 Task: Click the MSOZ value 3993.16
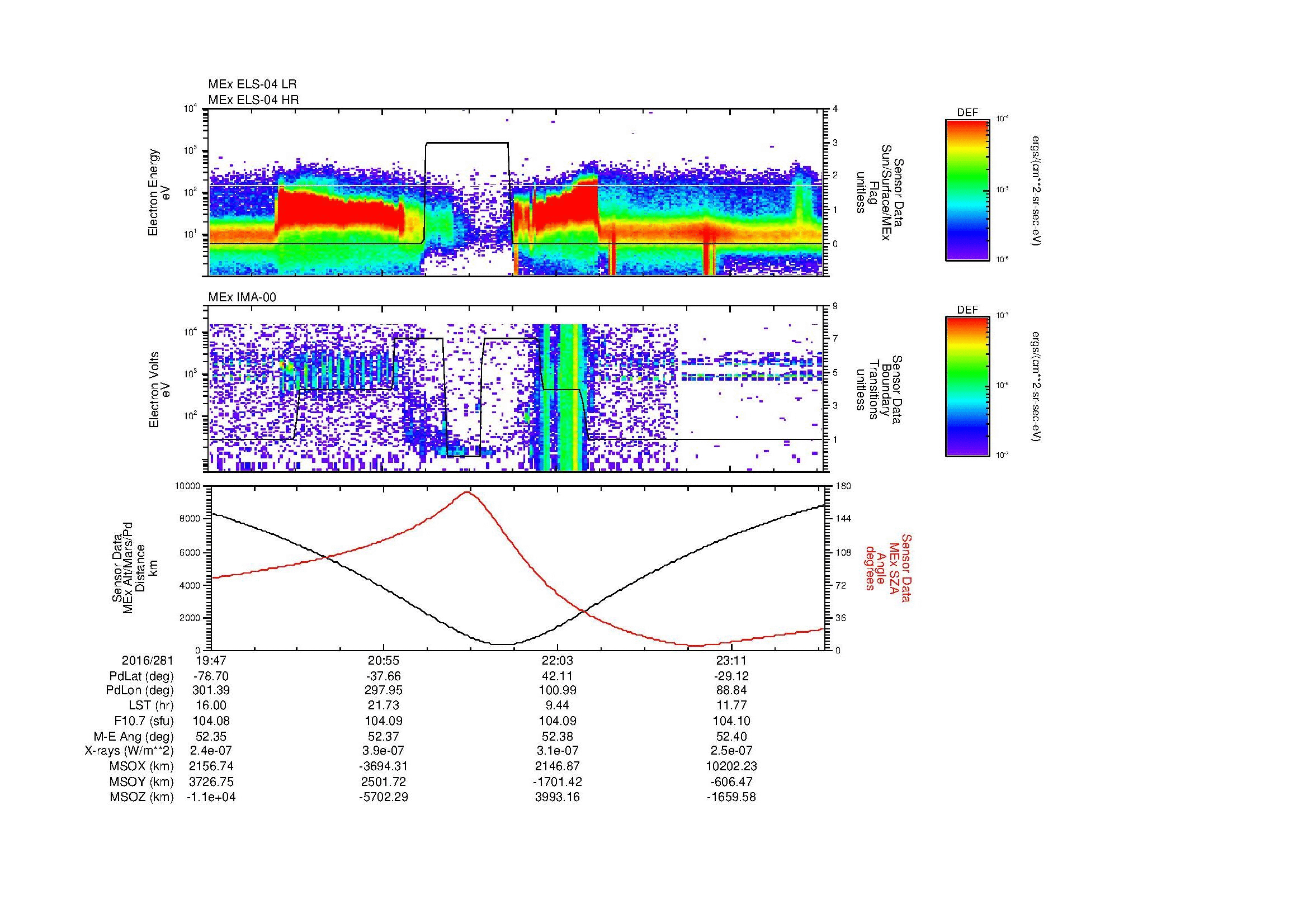coord(557,797)
